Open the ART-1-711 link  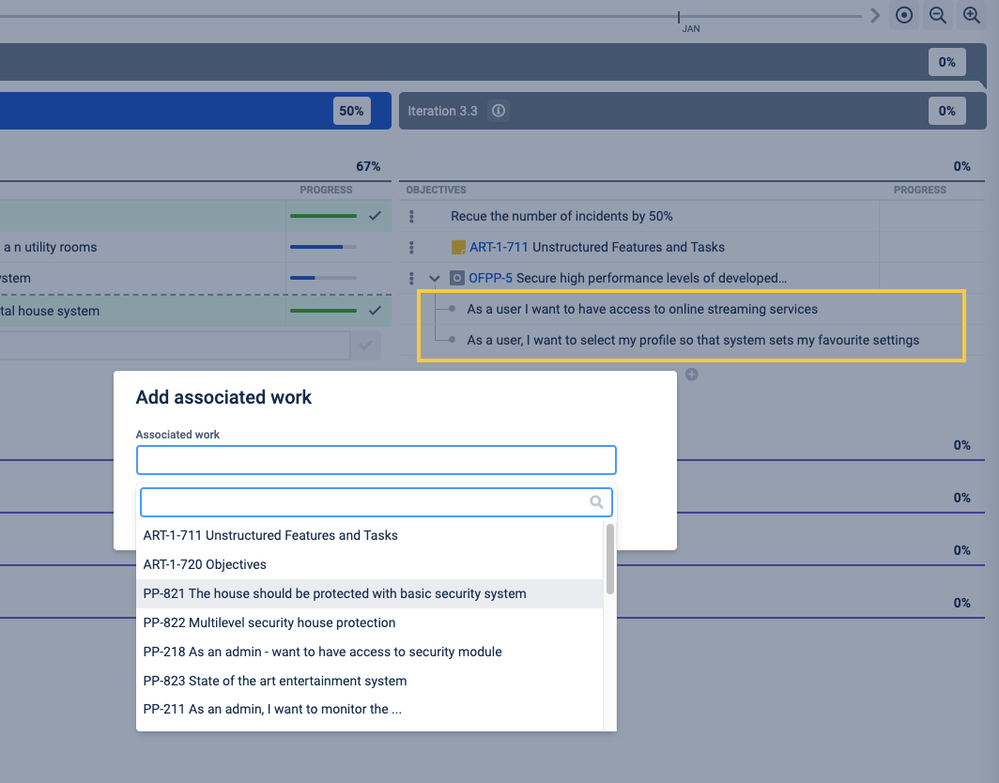499,247
